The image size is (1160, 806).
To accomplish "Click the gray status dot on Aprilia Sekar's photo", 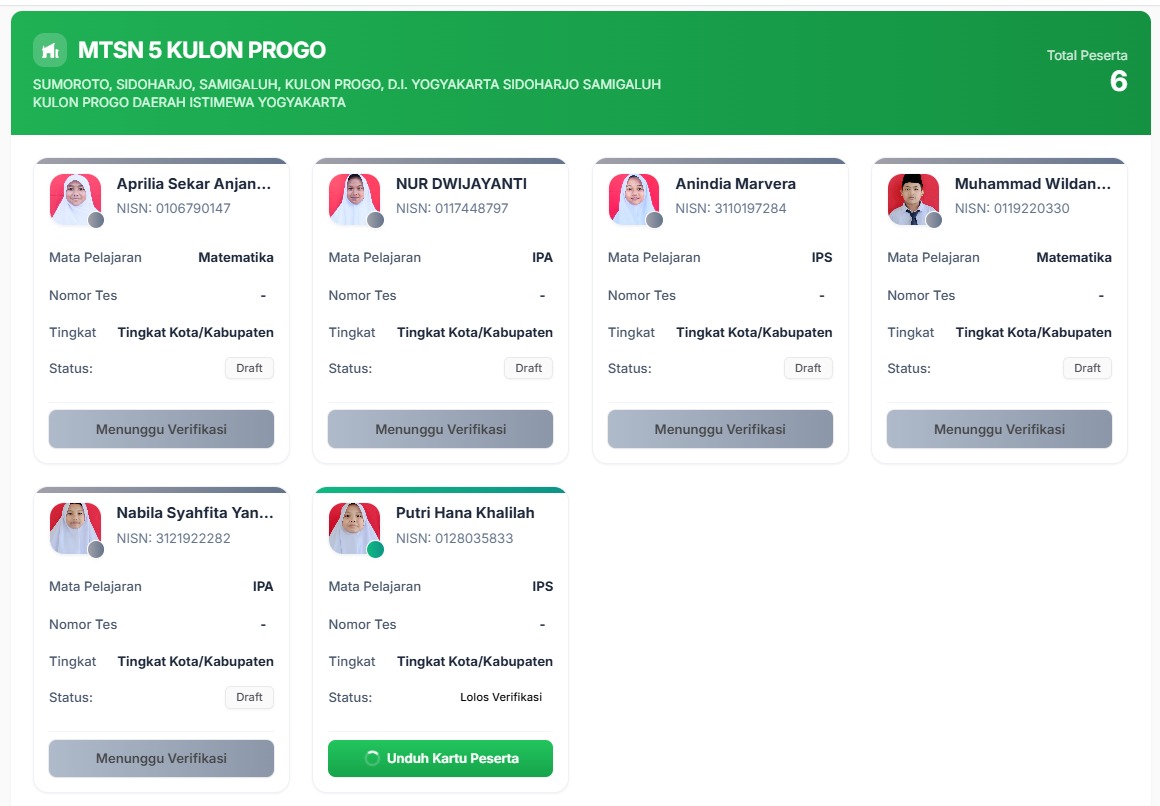I will click(x=96, y=220).
